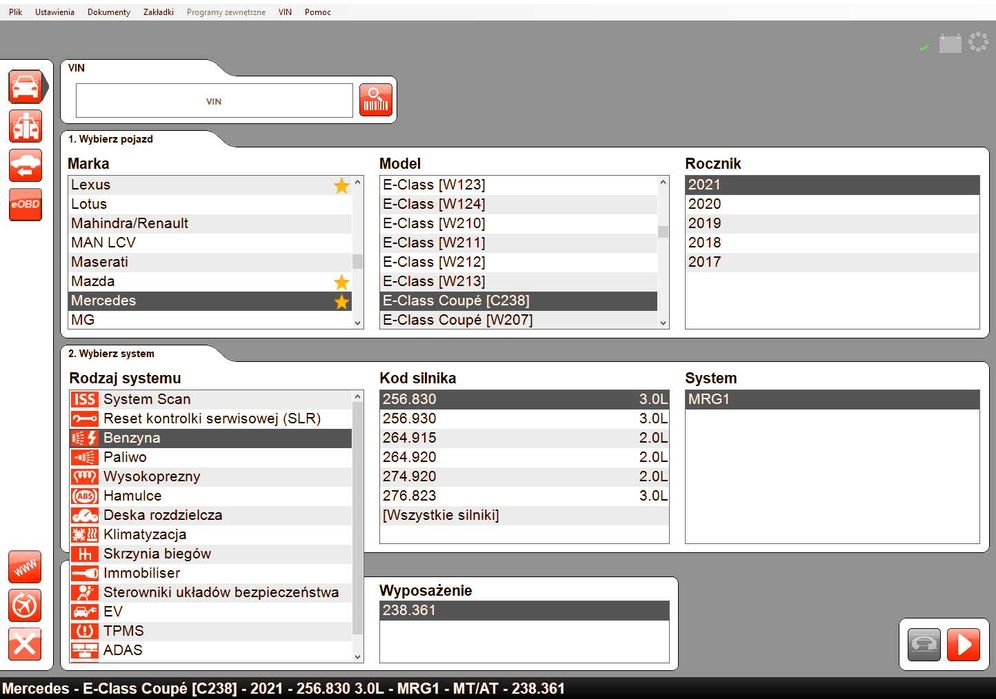Click into the VIN input field
Viewport: 996px width, 699px height.
coord(214,101)
